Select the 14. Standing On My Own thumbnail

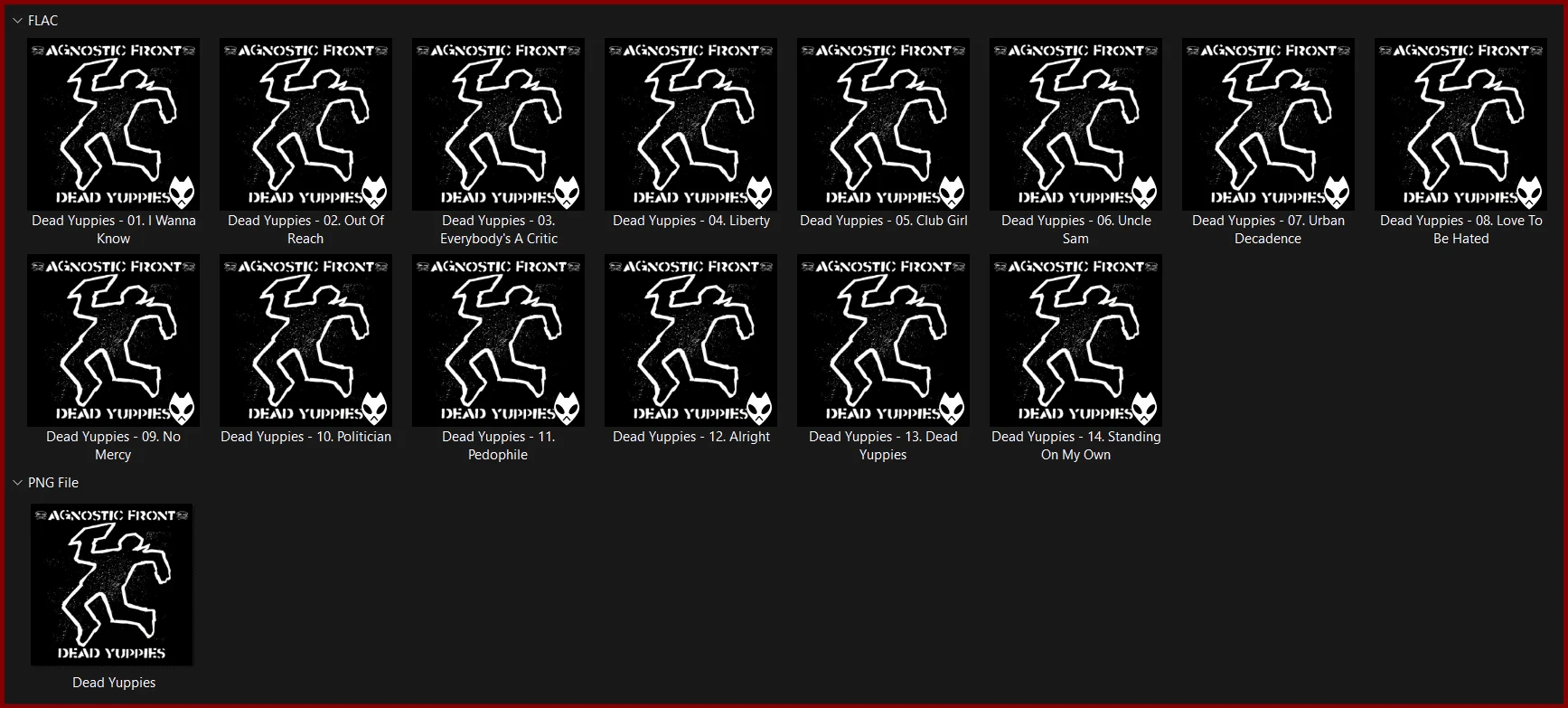click(x=1075, y=340)
